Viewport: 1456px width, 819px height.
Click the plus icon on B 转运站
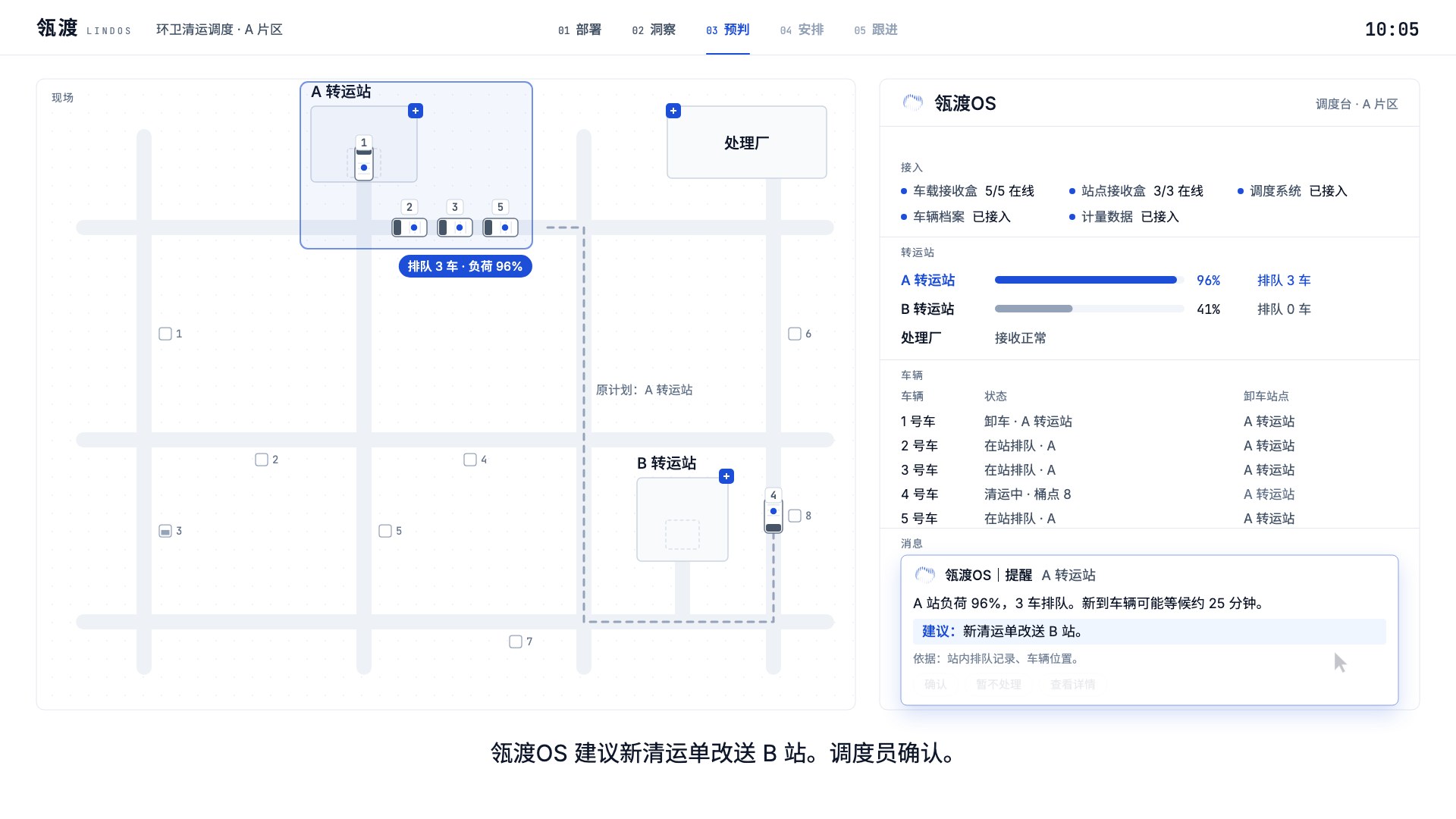coord(726,476)
